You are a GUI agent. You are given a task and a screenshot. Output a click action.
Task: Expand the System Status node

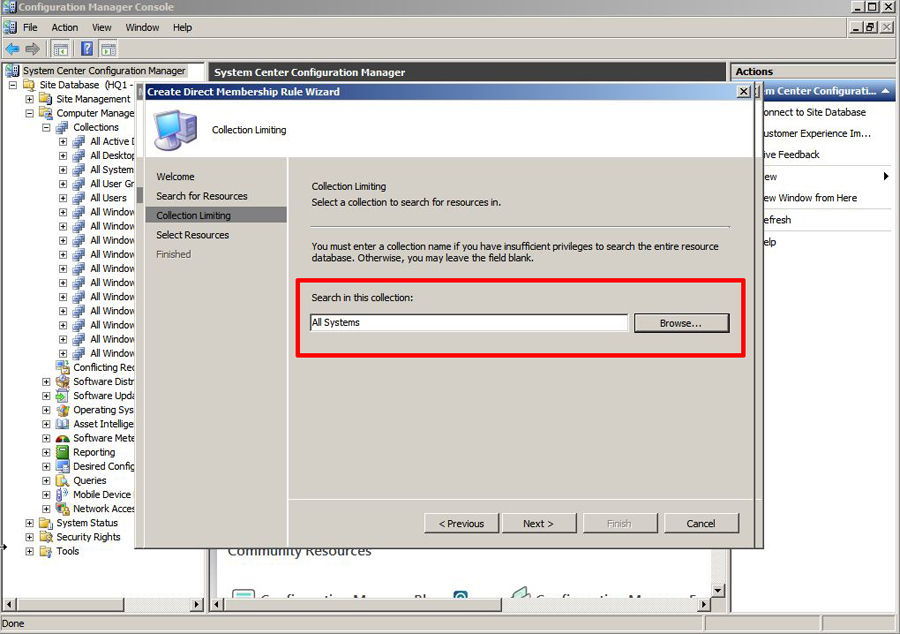29,523
